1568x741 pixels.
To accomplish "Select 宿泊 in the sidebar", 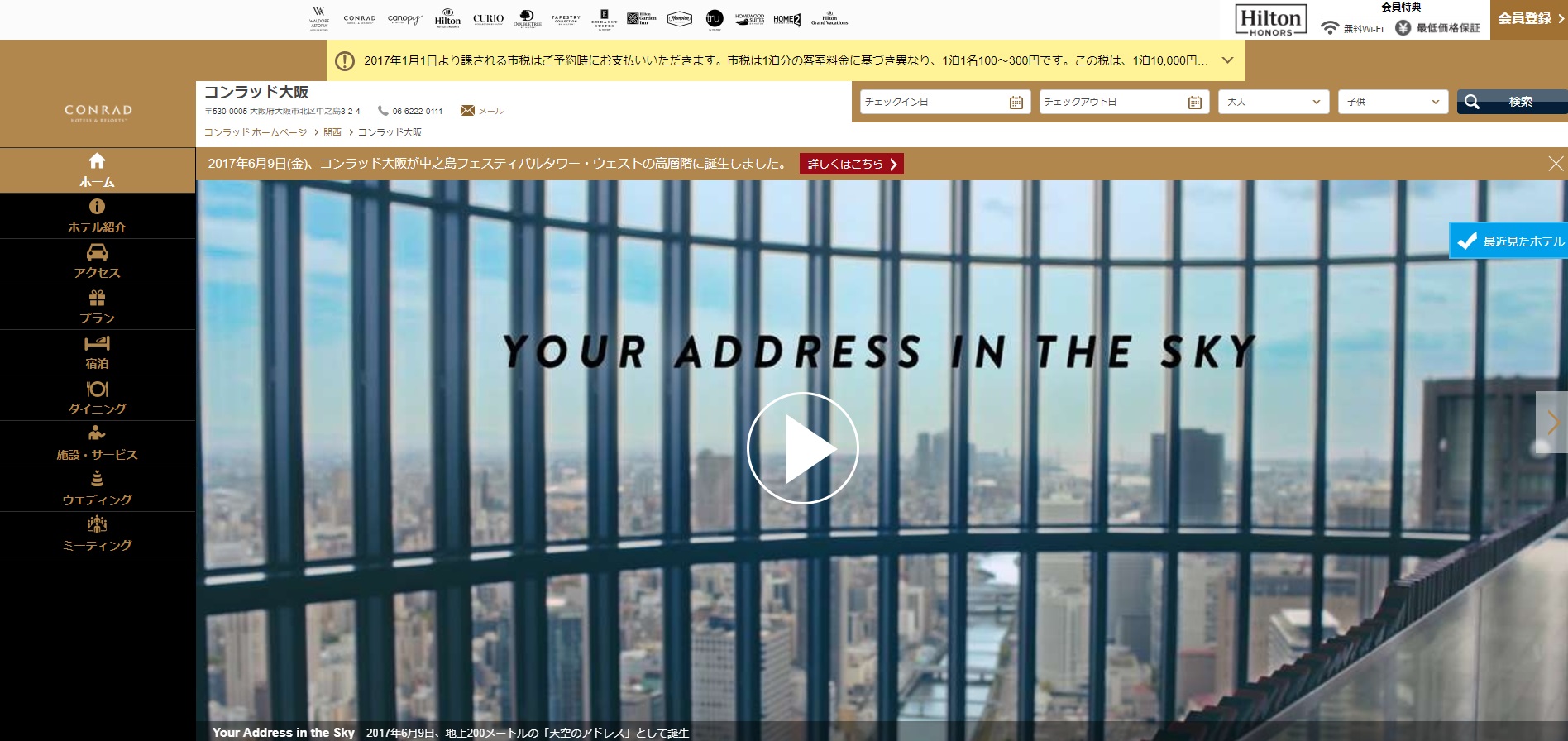I will tap(98, 353).
